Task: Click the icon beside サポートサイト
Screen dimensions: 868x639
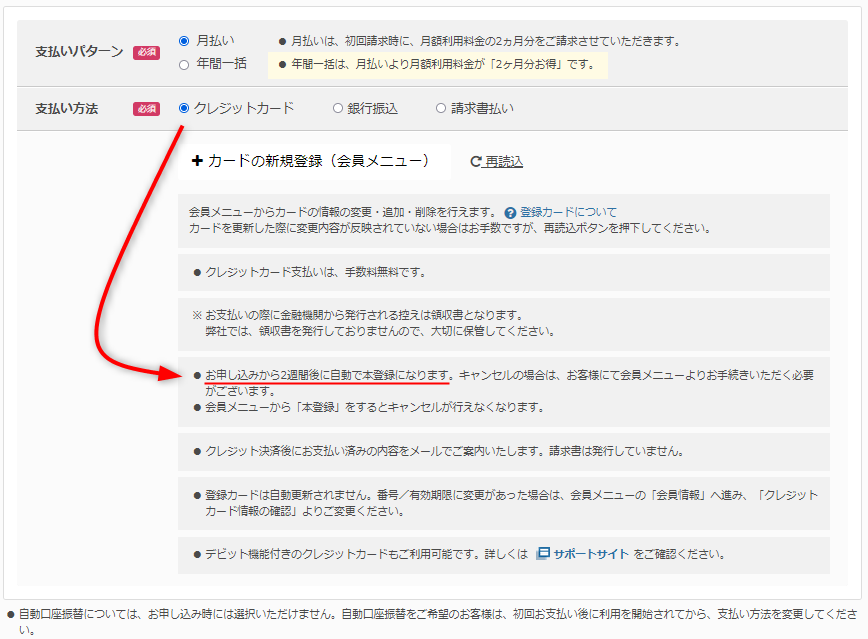Action: click(543, 553)
